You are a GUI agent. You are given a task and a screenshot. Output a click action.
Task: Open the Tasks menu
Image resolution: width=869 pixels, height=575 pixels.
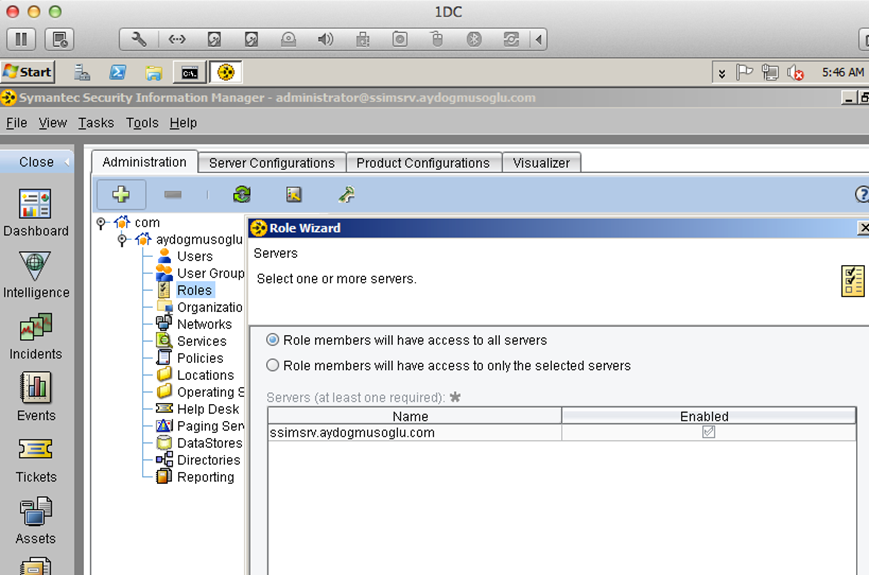coord(96,122)
